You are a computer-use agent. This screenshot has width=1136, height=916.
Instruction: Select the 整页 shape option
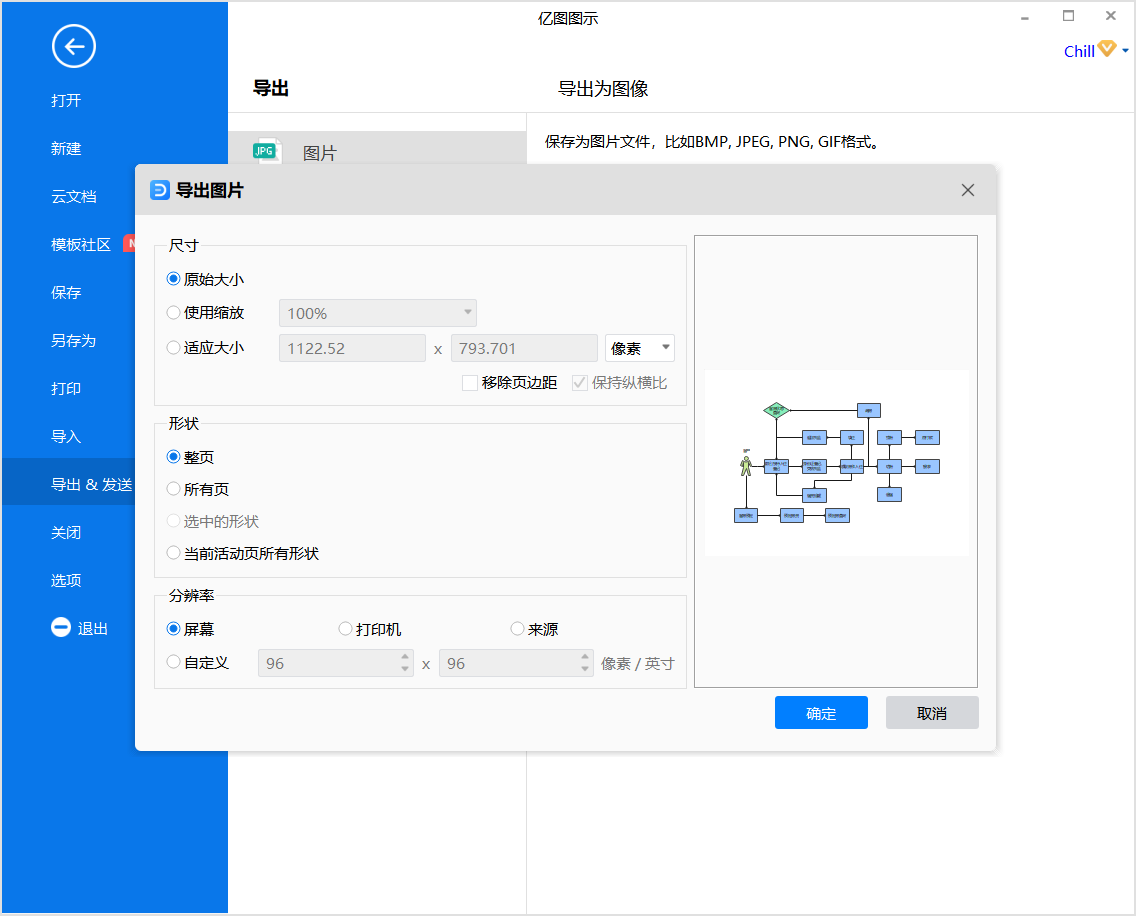[x=173, y=457]
